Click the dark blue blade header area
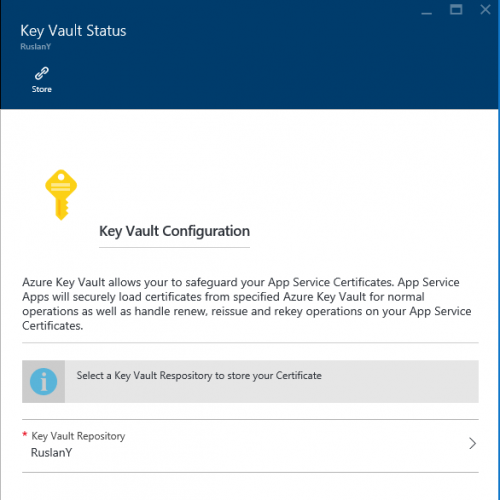The height and width of the screenshot is (500, 500). [x=250, y=54]
